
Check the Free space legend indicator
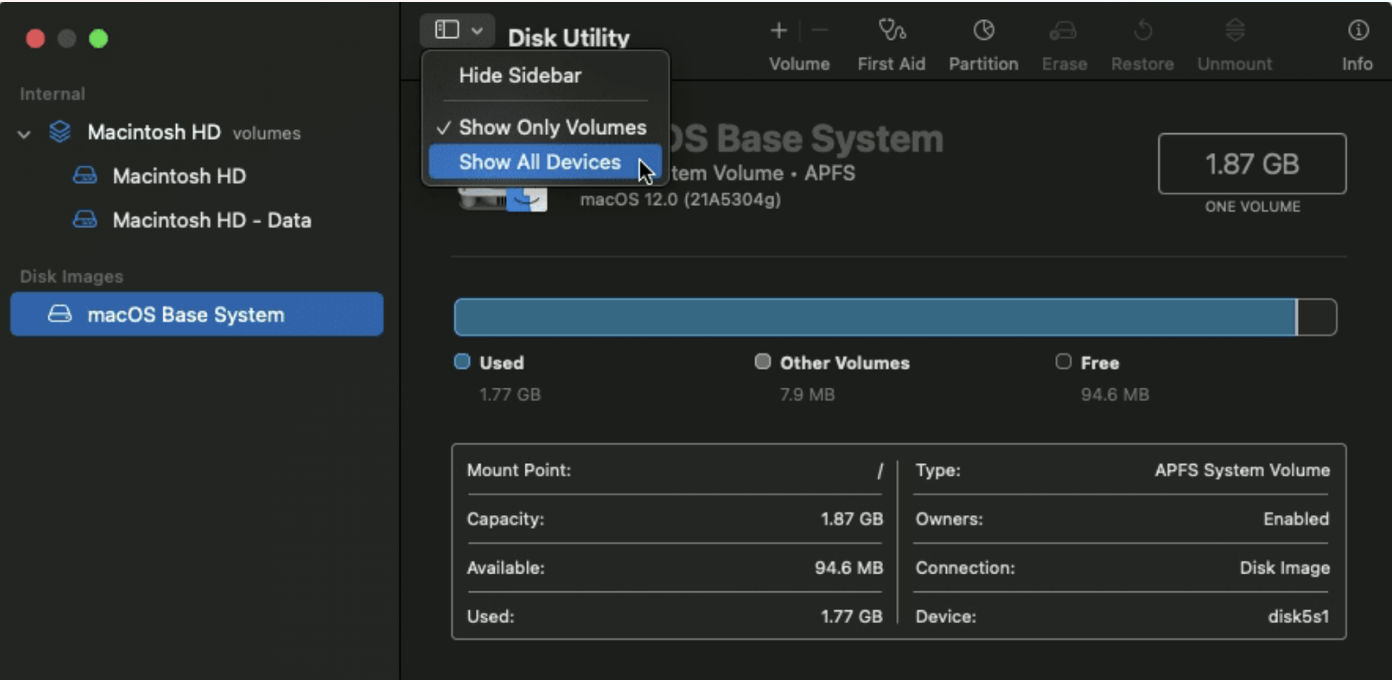click(1063, 362)
